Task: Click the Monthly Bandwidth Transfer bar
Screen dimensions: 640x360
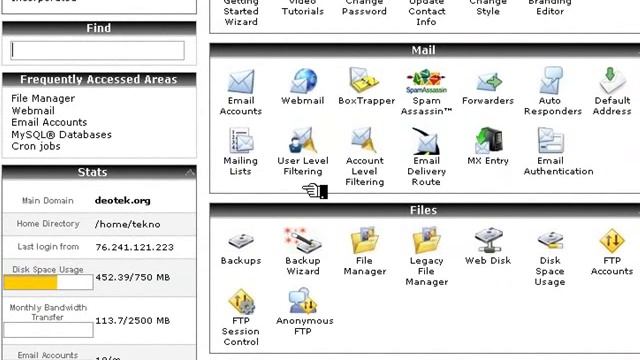Action: (48, 330)
